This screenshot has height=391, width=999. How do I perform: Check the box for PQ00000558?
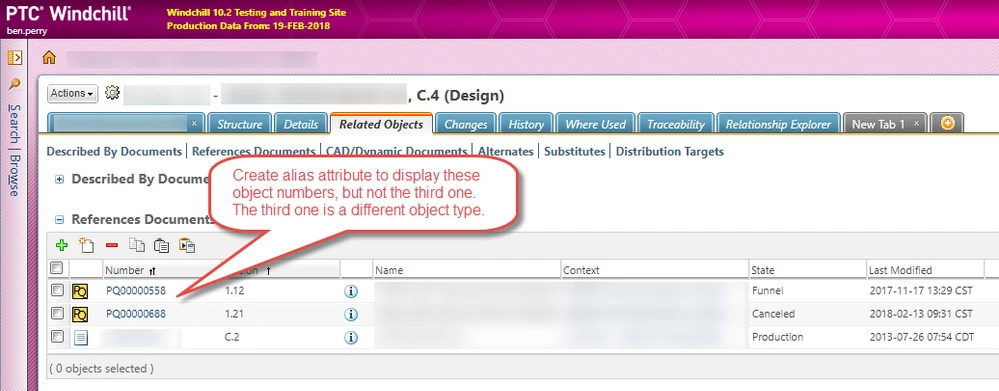coord(57,290)
